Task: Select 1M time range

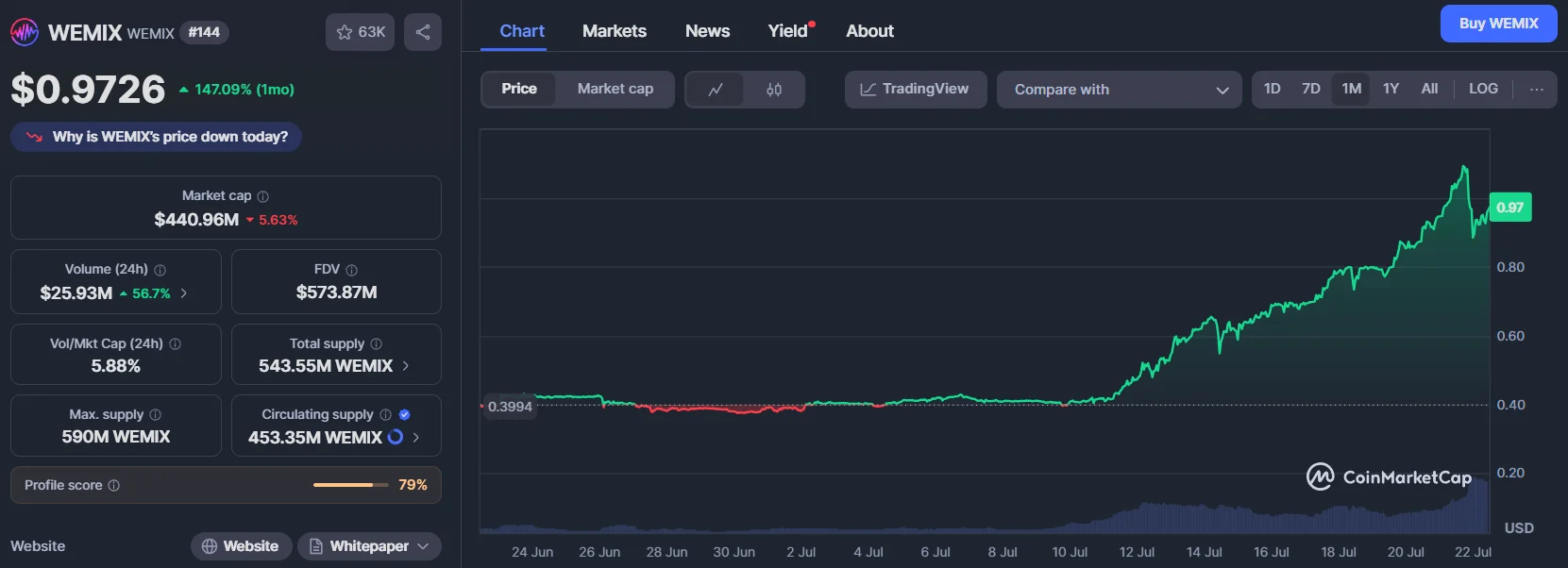Action: tap(1352, 89)
